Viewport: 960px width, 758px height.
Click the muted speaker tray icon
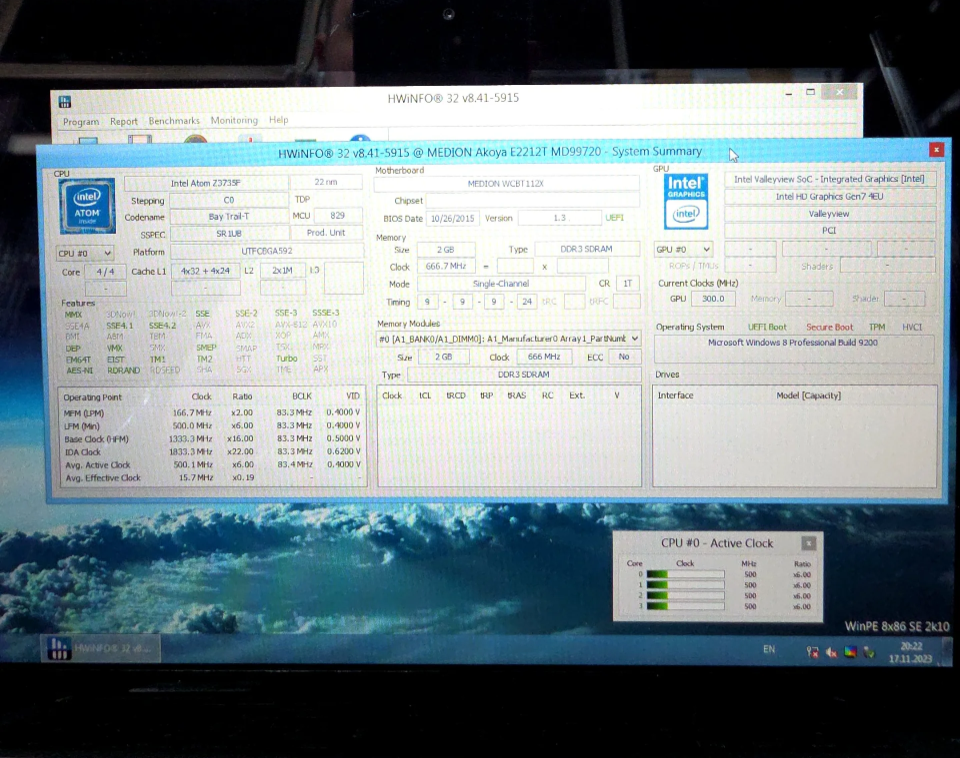[831, 652]
